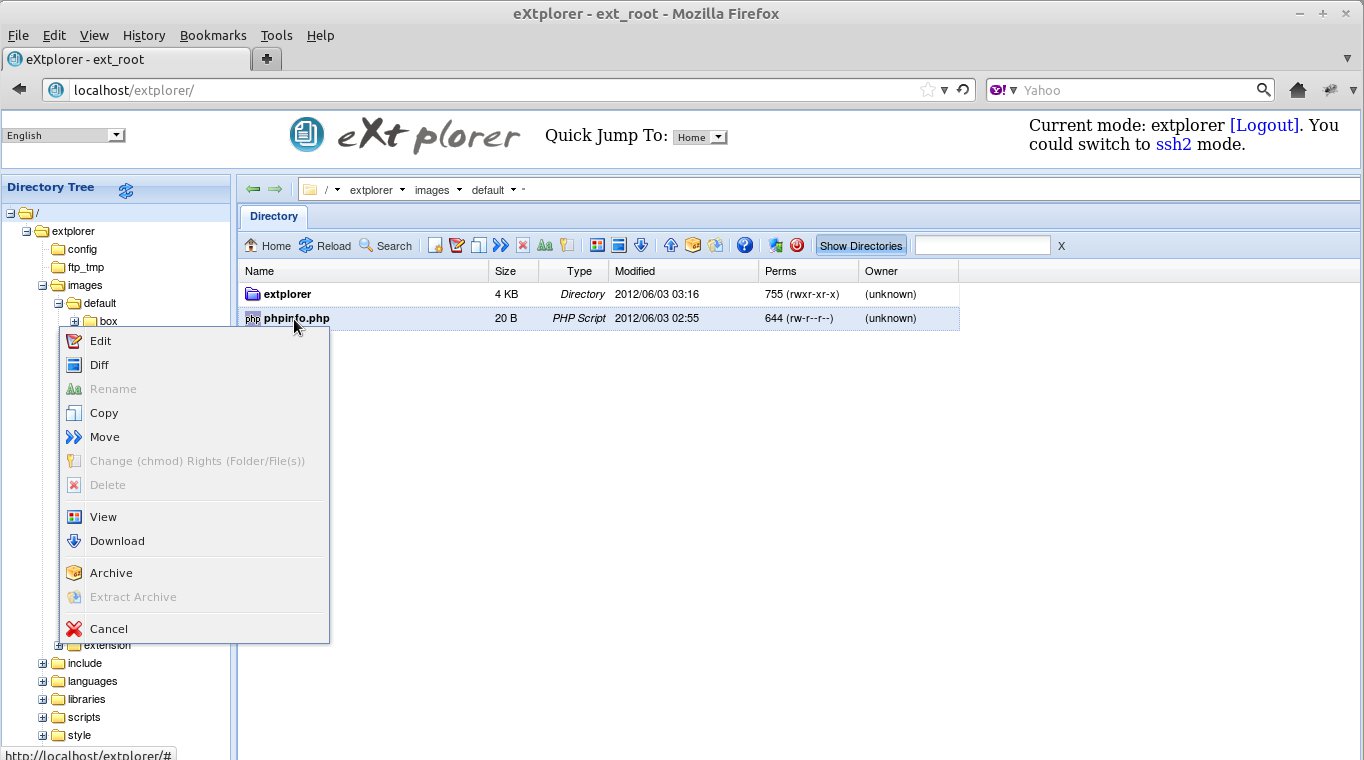
Task: Click the bookmark star in the URL bar
Action: [x=929, y=90]
